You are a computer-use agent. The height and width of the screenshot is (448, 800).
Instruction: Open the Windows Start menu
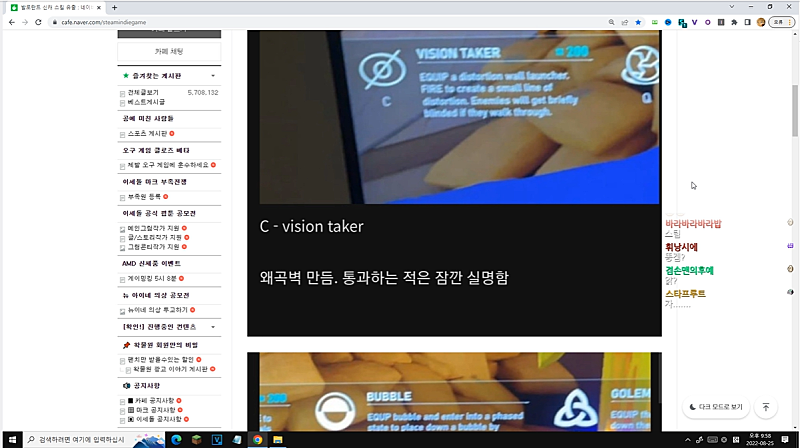(x=12, y=439)
